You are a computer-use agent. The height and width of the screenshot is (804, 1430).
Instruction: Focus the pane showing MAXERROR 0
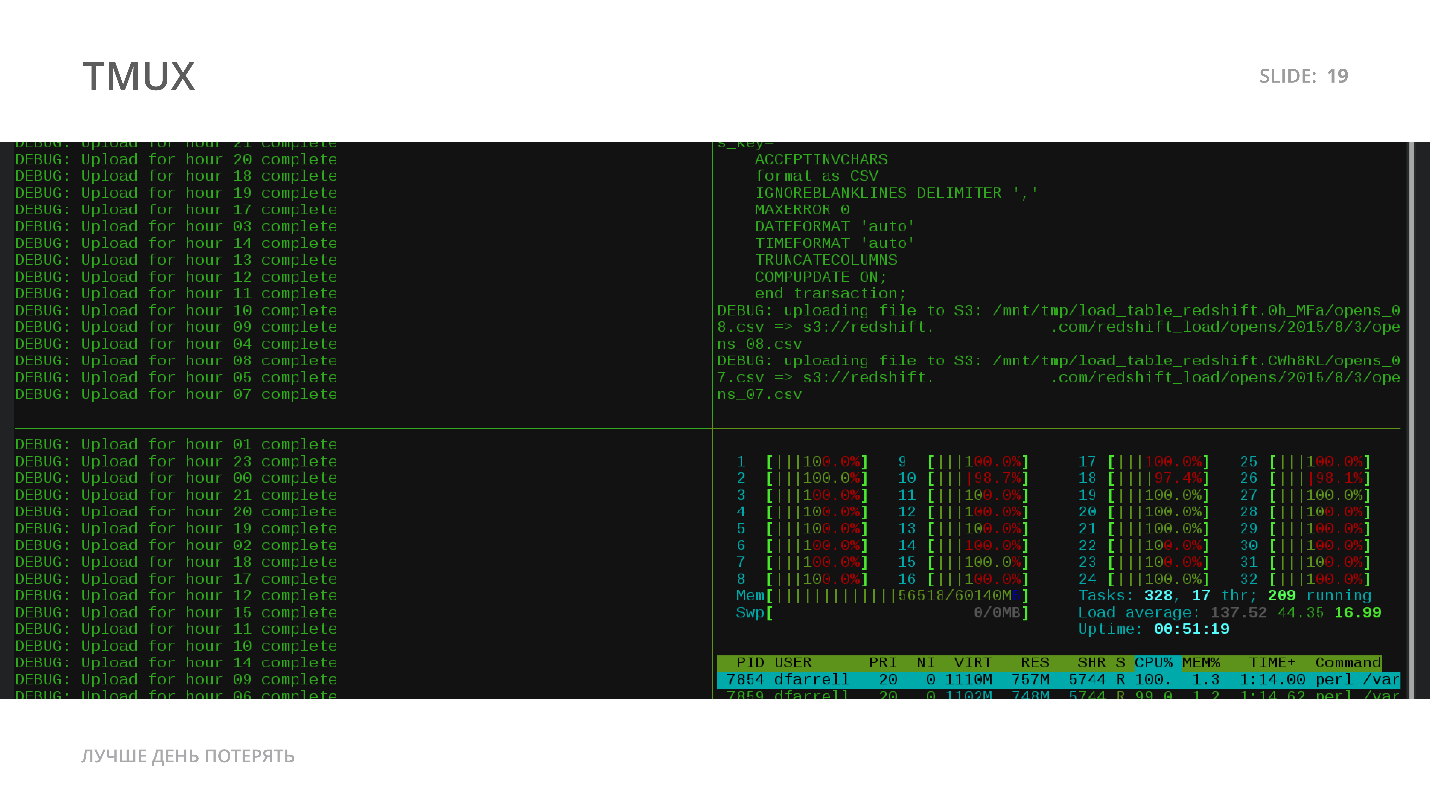(x=1058, y=284)
